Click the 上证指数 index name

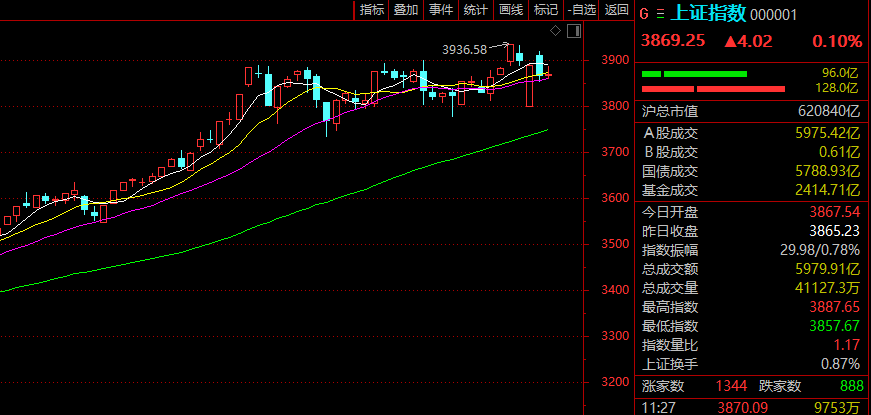tap(708, 13)
